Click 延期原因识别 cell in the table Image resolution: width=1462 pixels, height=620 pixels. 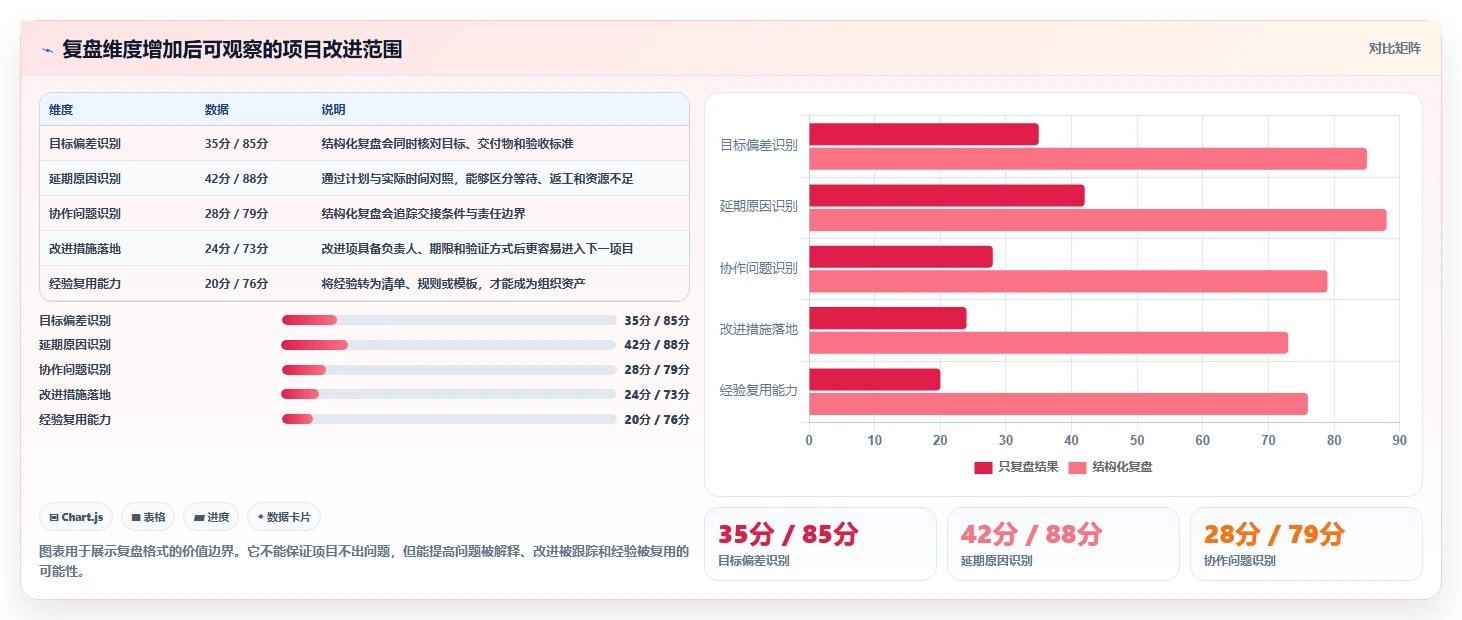tap(85, 179)
